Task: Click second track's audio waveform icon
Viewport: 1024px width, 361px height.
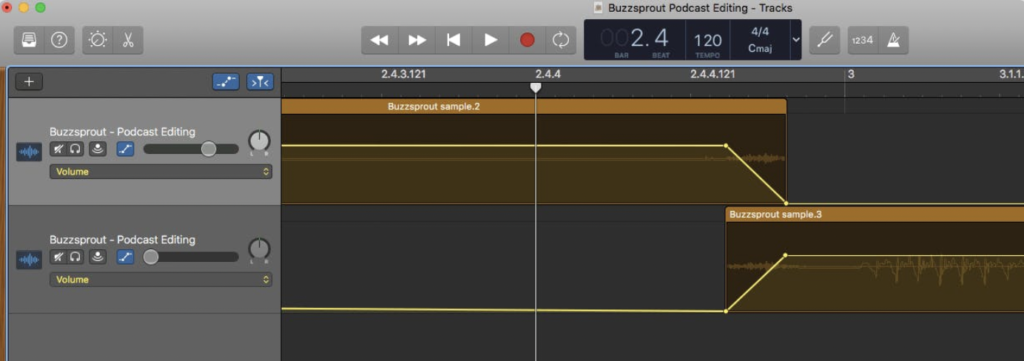Action: click(x=29, y=260)
